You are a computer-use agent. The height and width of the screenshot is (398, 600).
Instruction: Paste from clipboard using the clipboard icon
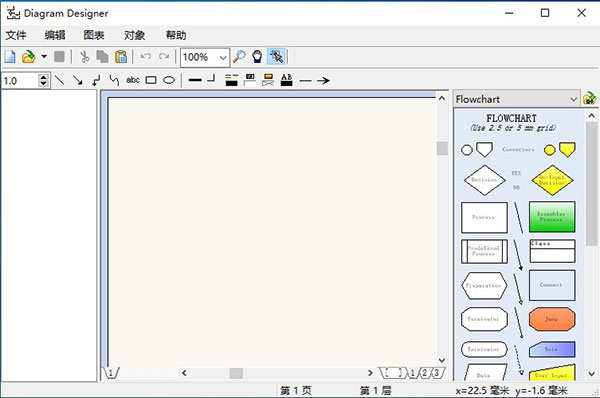(121, 57)
